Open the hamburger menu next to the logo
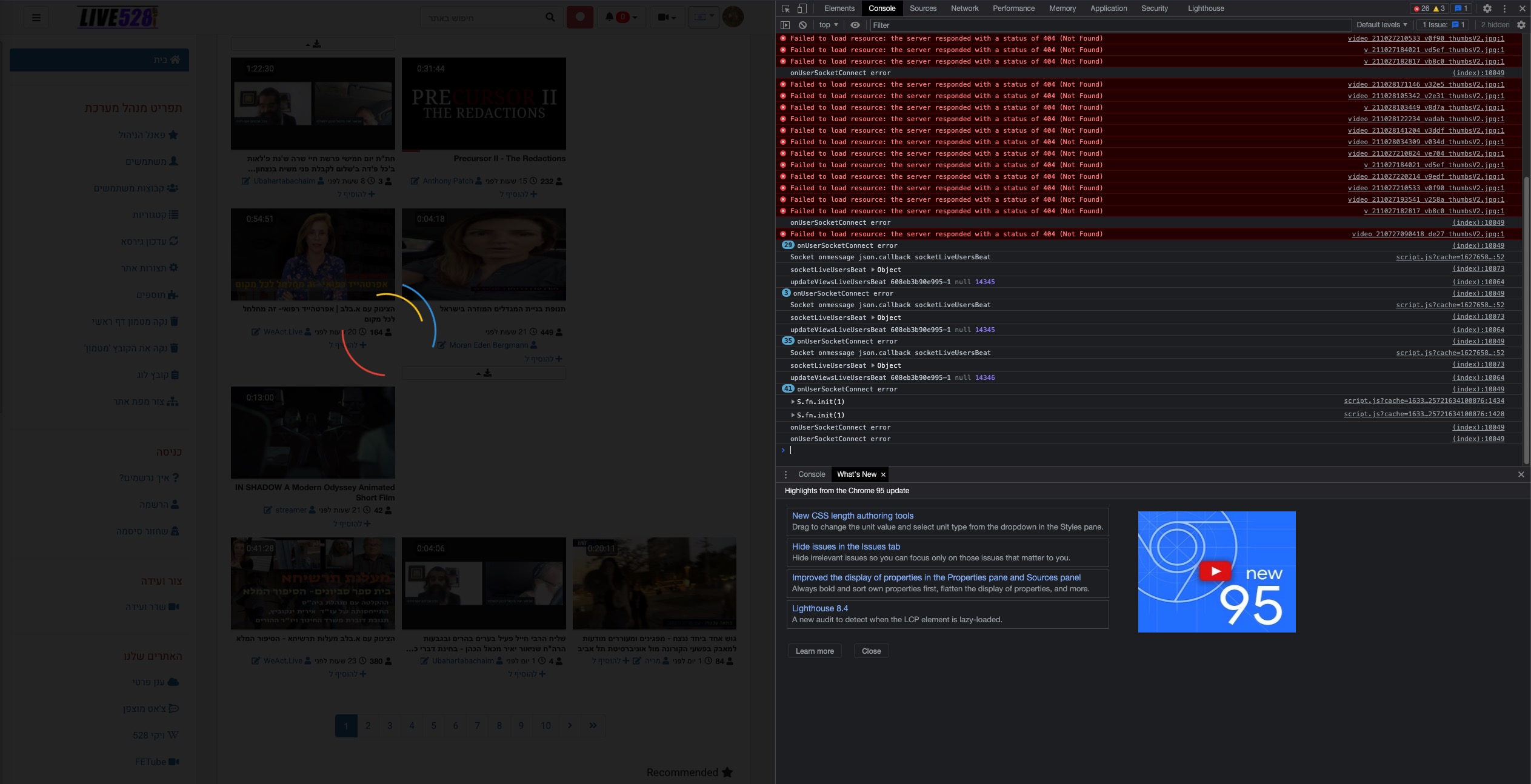This screenshot has width=1531, height=784. click(x=36, y=17)
